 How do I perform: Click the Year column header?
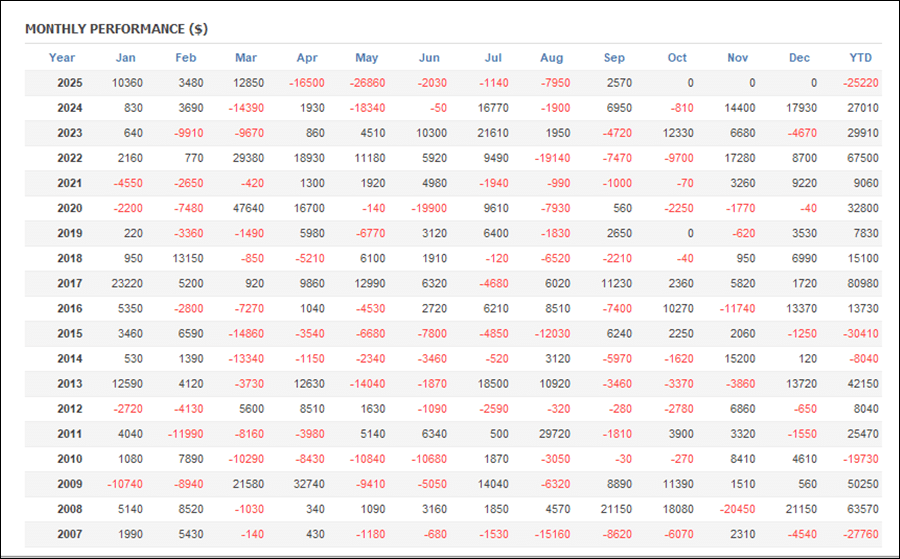[62, 57]
